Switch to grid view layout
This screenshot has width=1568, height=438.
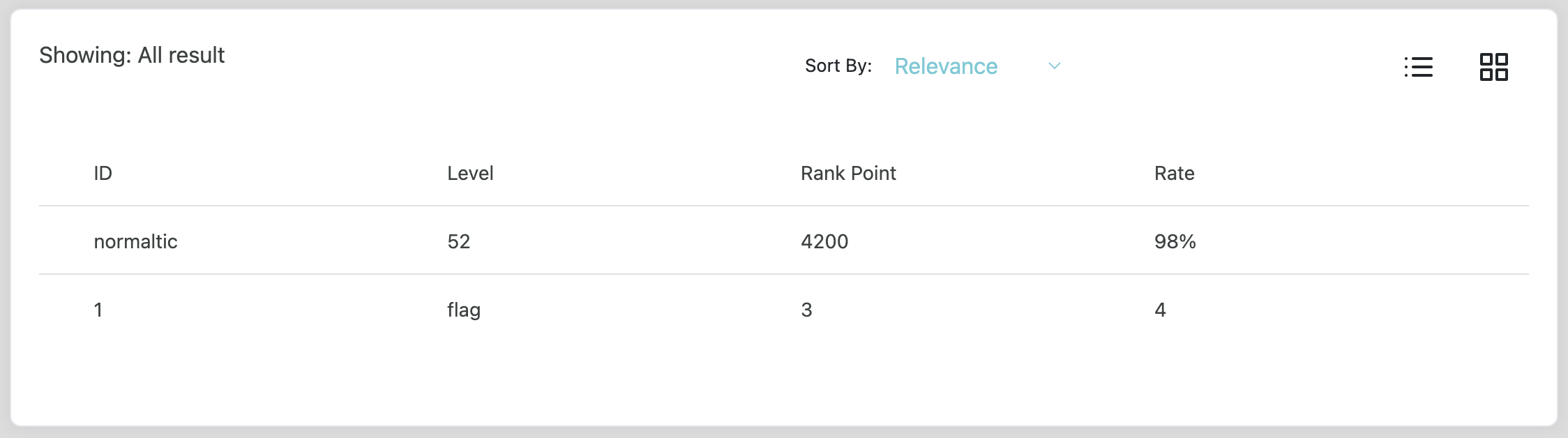click(x=1493, y=67)
